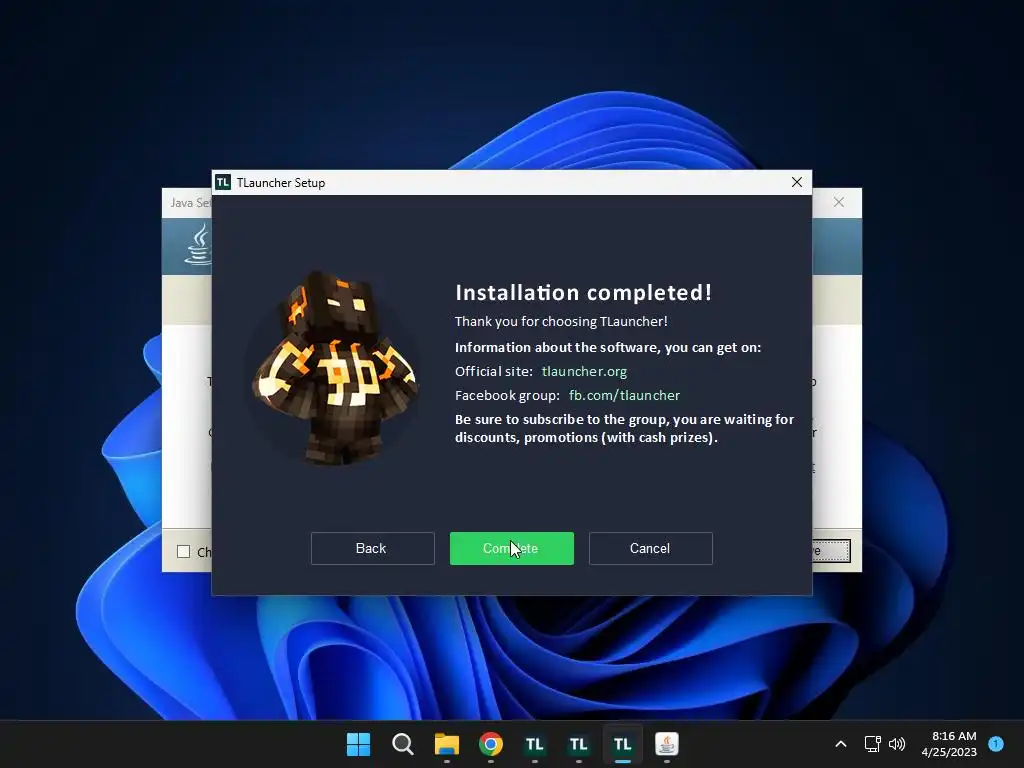
Task: Click the Java coffee-cup logo in the Java Setup window
Action: (x=199, y=244)
